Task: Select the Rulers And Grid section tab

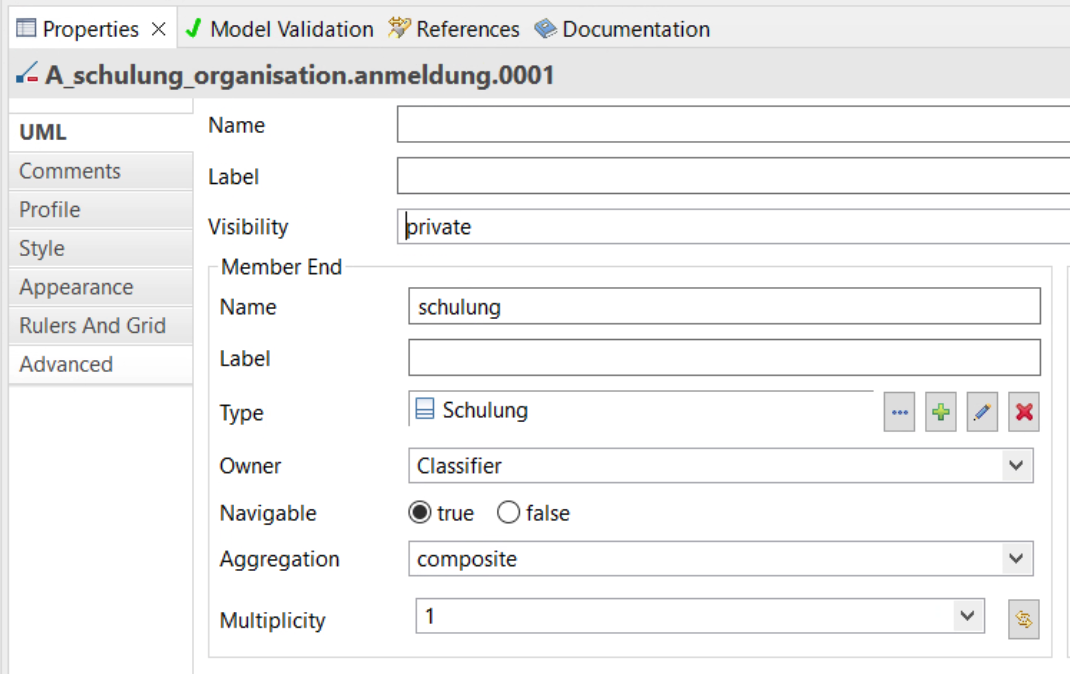Action: [101, 325]
